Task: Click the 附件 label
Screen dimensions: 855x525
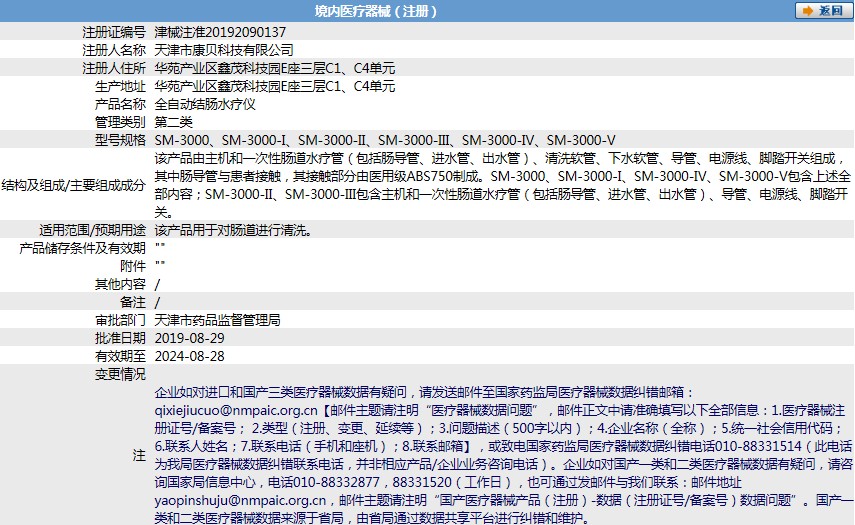Action: point(133,266)
